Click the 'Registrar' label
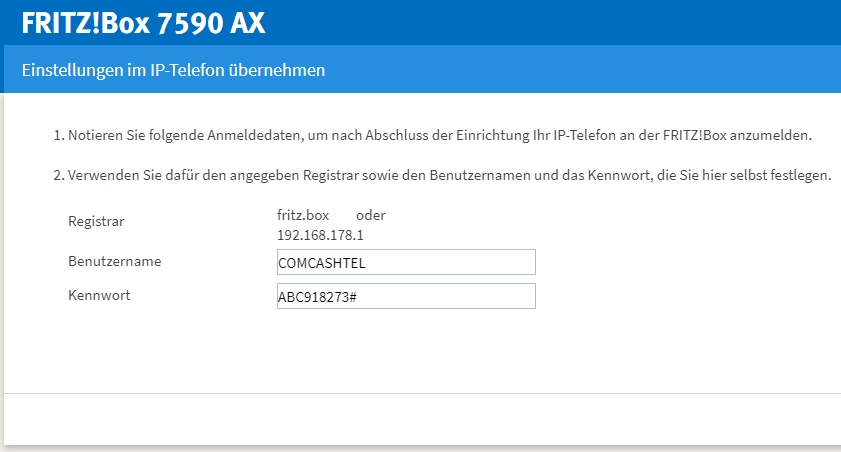 (x=96, y=221)
